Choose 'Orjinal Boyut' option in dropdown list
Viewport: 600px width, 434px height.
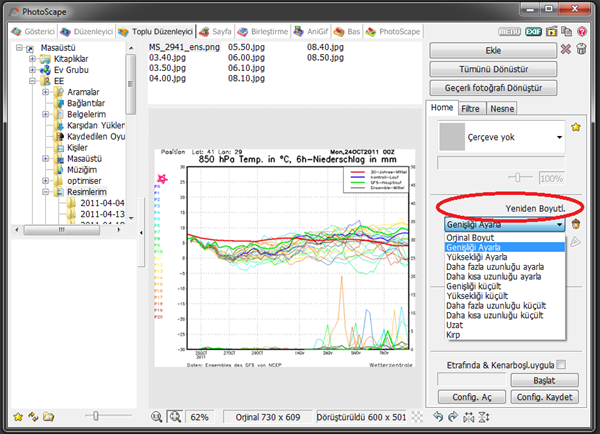[x=470, y=238]
